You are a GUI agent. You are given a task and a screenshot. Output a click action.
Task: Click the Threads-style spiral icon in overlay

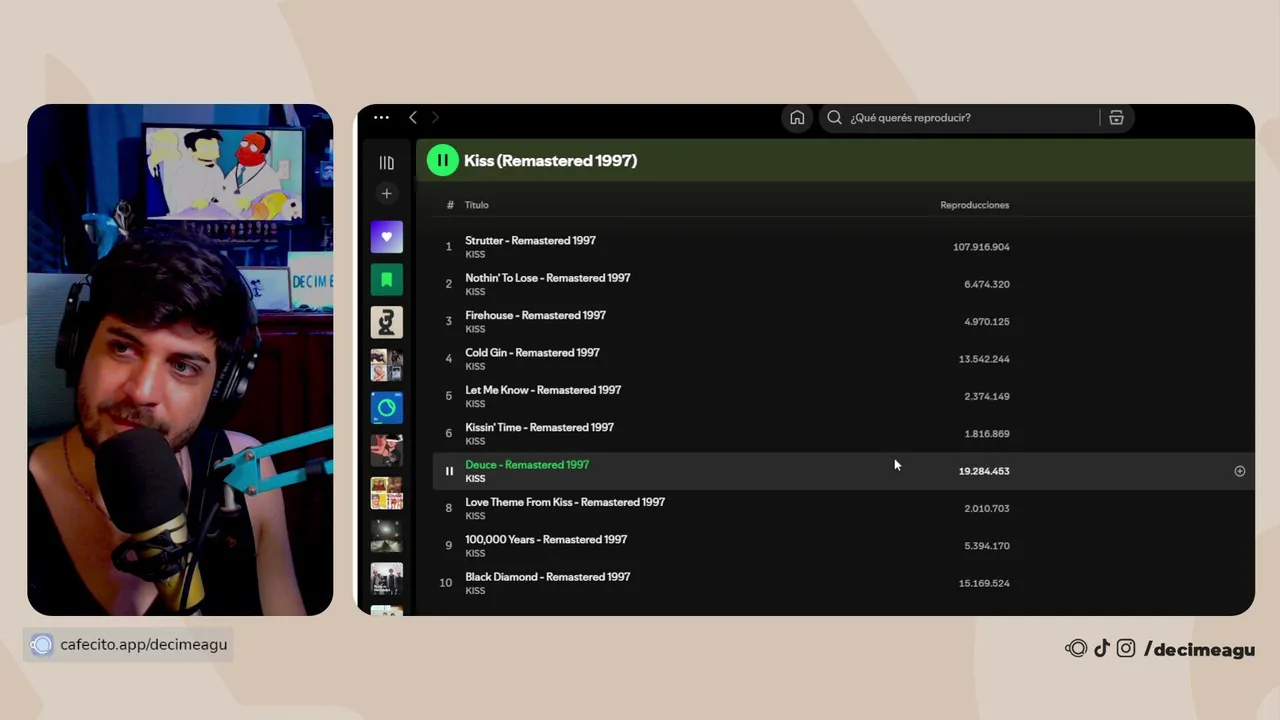(x=1076, y=649)
